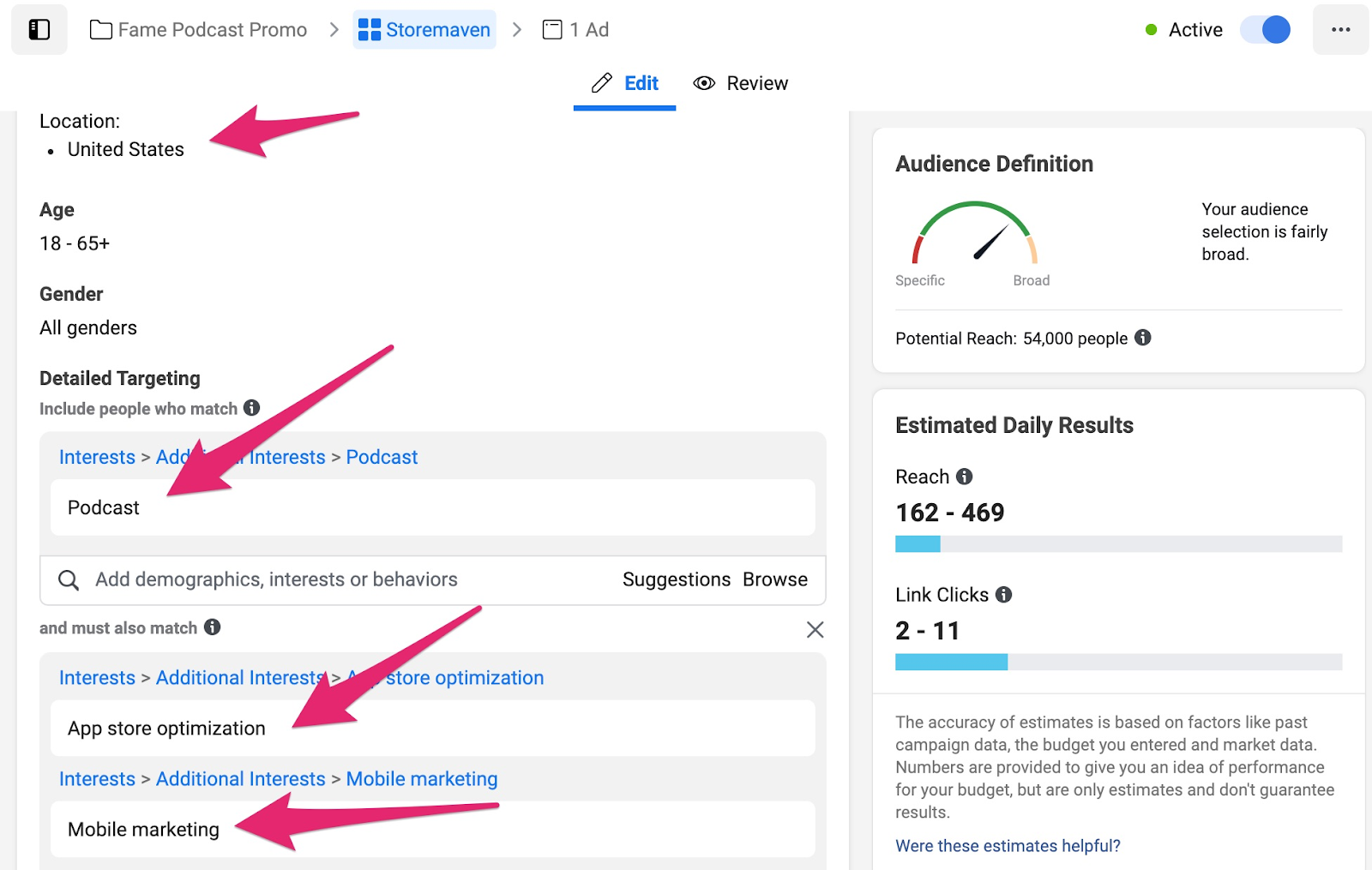Toggle the left sidebar panel icon
This screenshot has height=870, width=1372.
39,30
